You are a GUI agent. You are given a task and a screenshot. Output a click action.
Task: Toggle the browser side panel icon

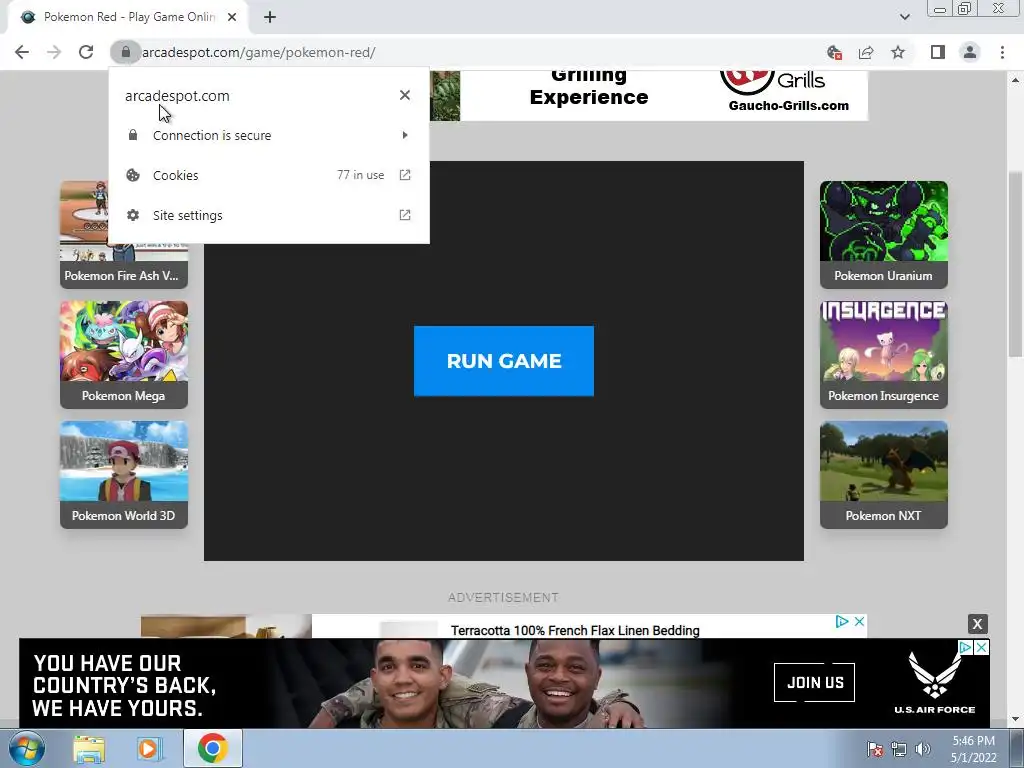(938, 52)
